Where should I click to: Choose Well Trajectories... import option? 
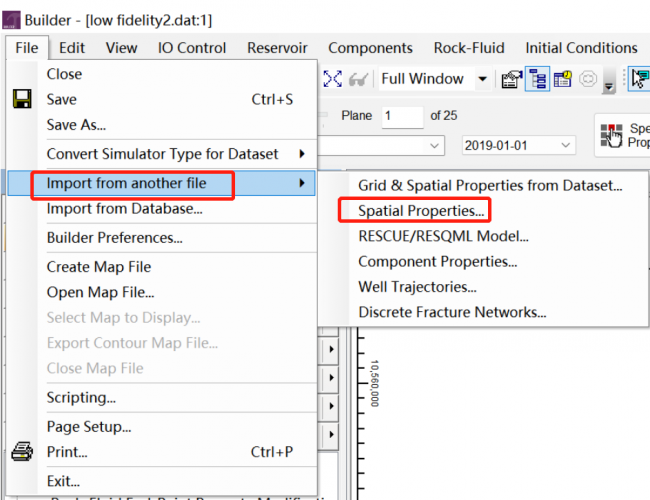(417, 287)
